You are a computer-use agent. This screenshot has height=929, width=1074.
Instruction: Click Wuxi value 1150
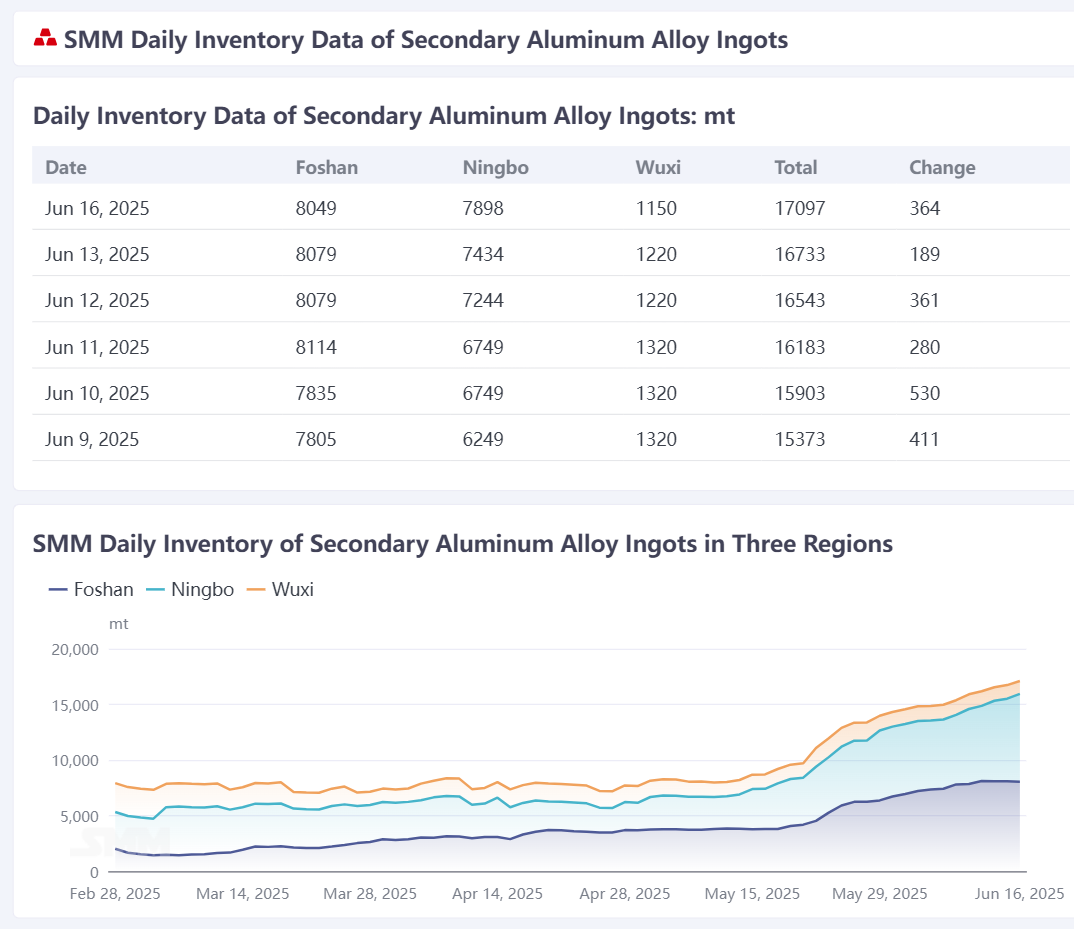tap(656, 208)
